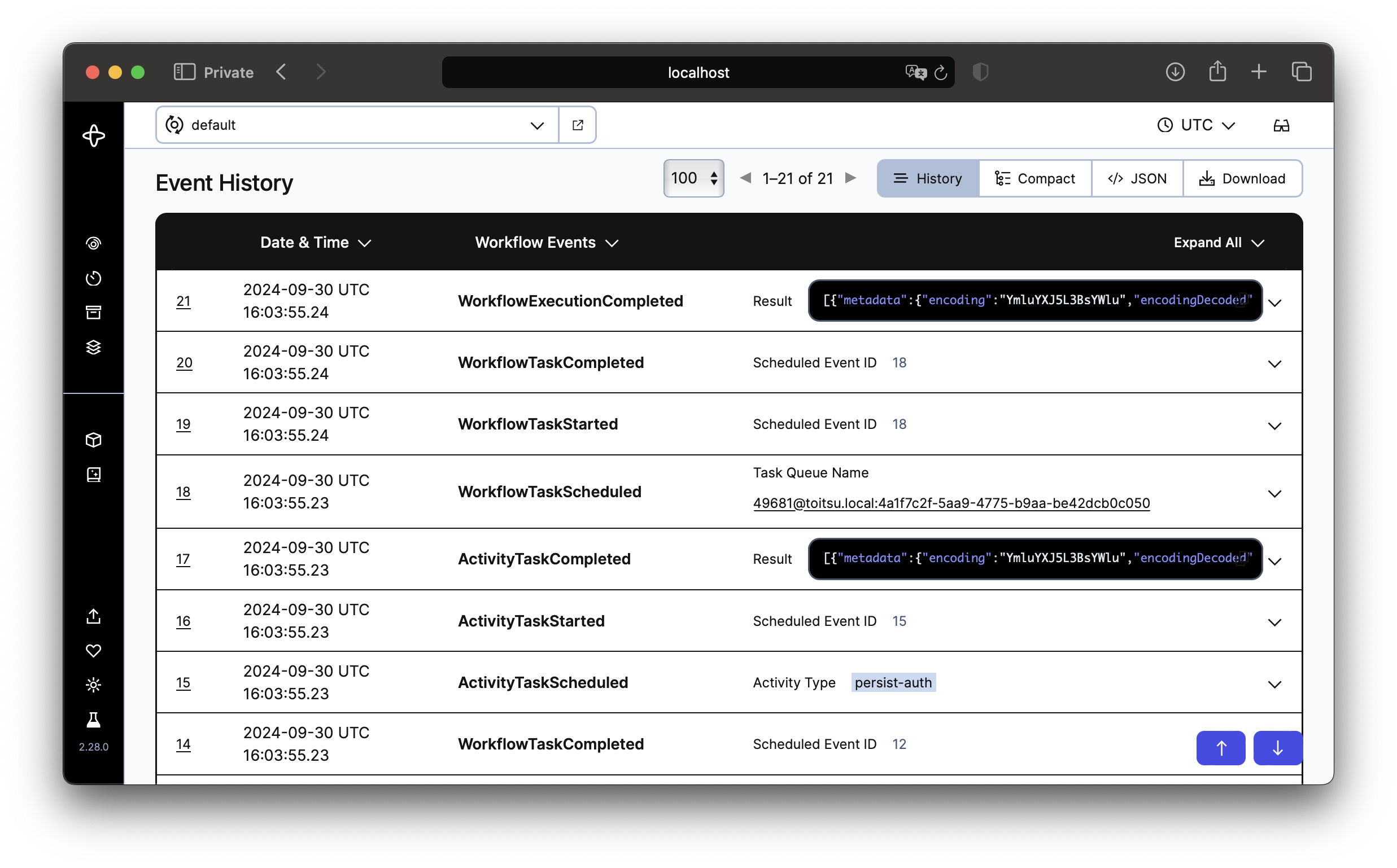Open Schedules via the clock-arrow sidebar icon

[94, 279]
